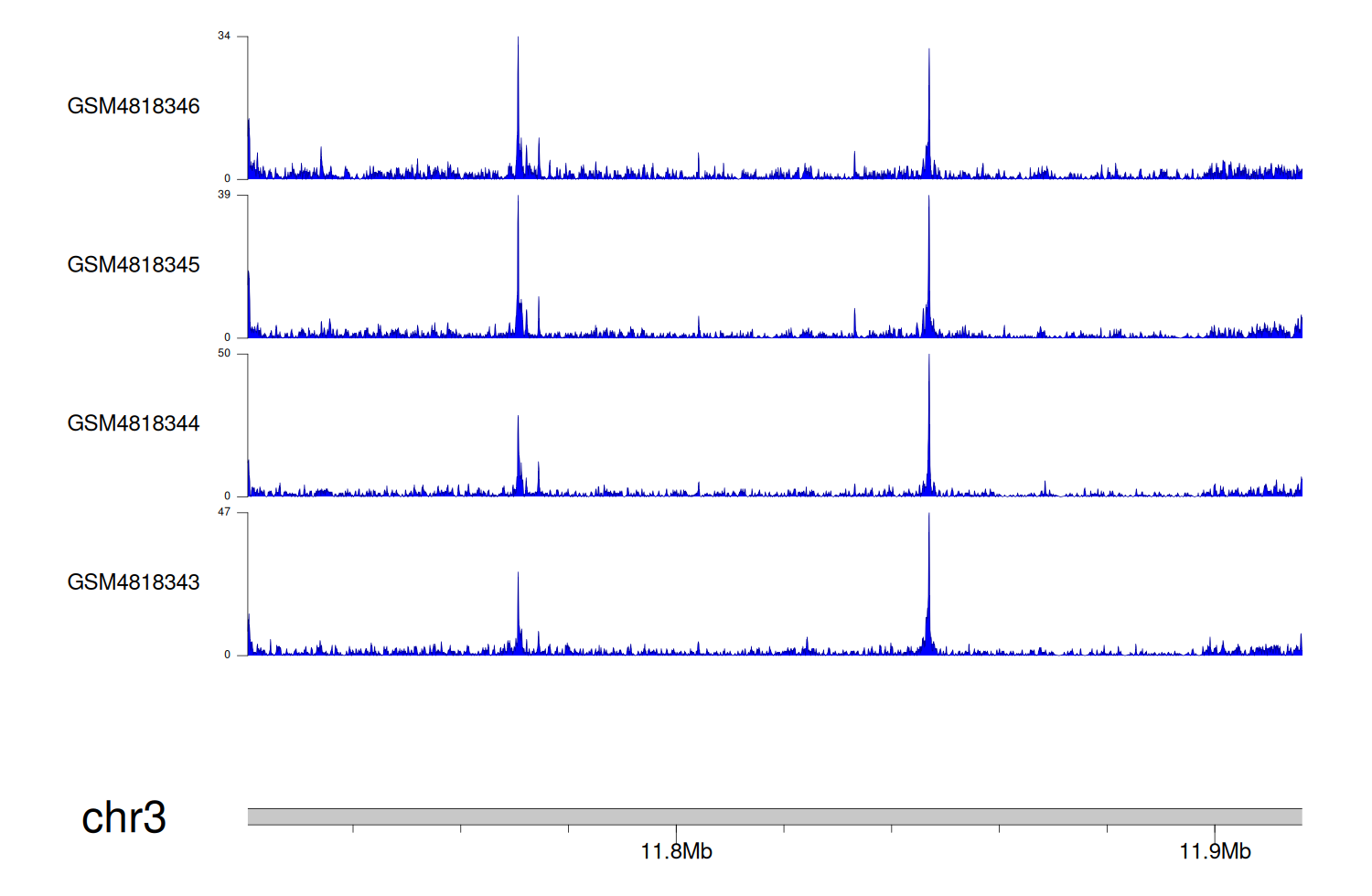
Task: Click the y-axis maximum value 39
Action: click(x=224, y=195)
